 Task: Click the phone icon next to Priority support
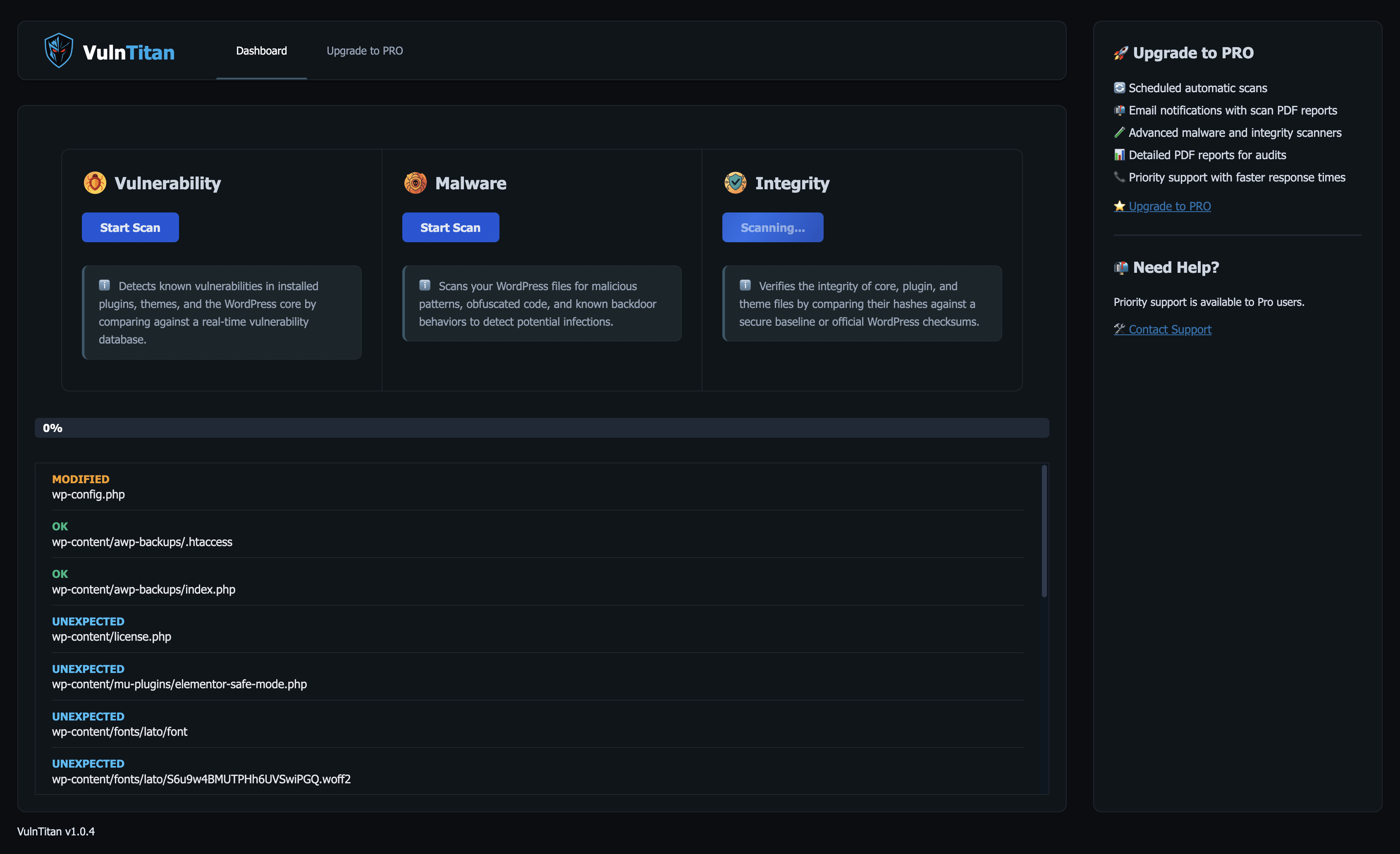[x=1119, y=177]
